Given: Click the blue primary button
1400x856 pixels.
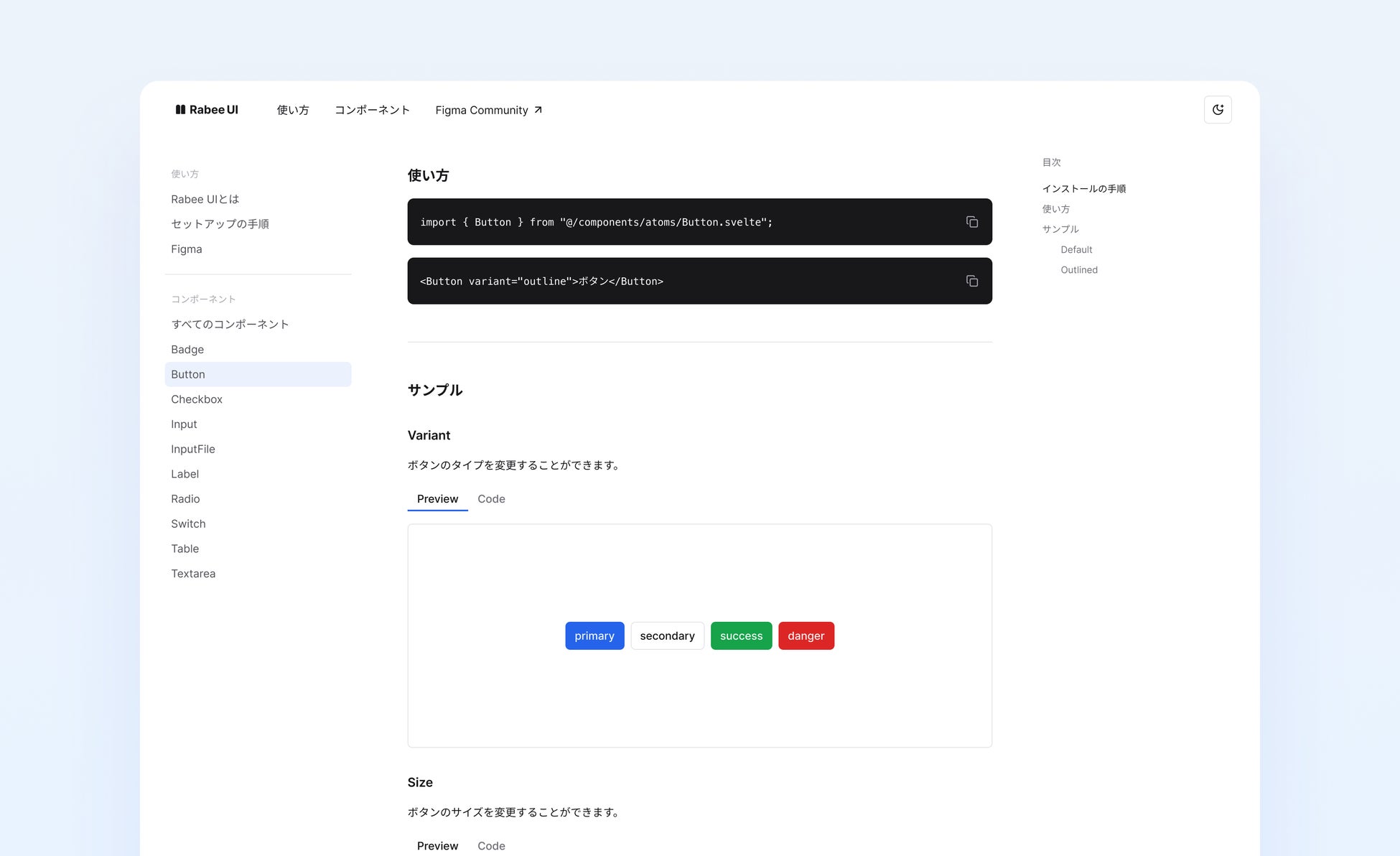Looking at the screenshot, I should [594, 636].
